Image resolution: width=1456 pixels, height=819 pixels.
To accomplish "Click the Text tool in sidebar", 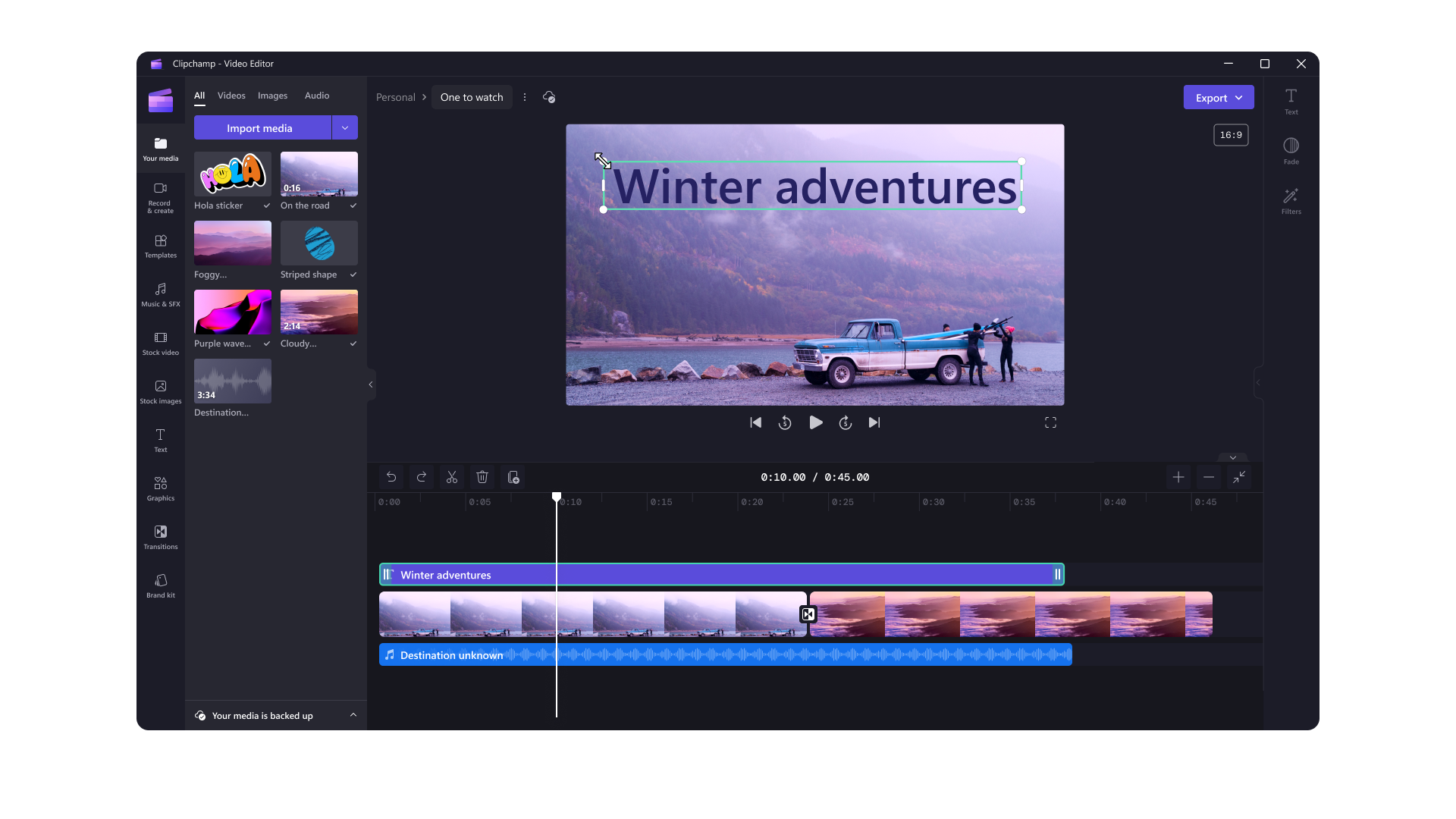I will [160, 439].
